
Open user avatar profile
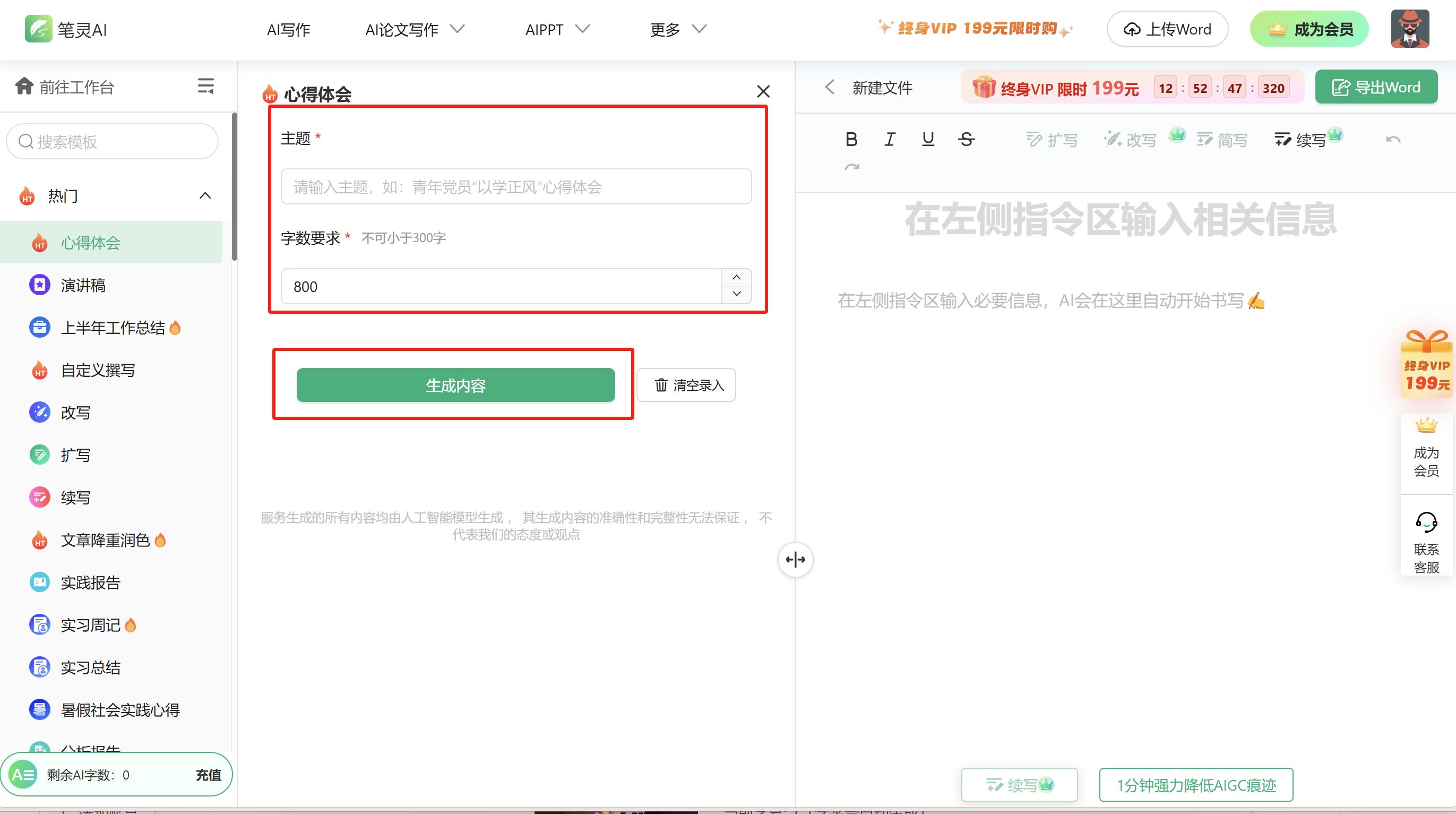pyautogui.click(x=1410, y=29)
